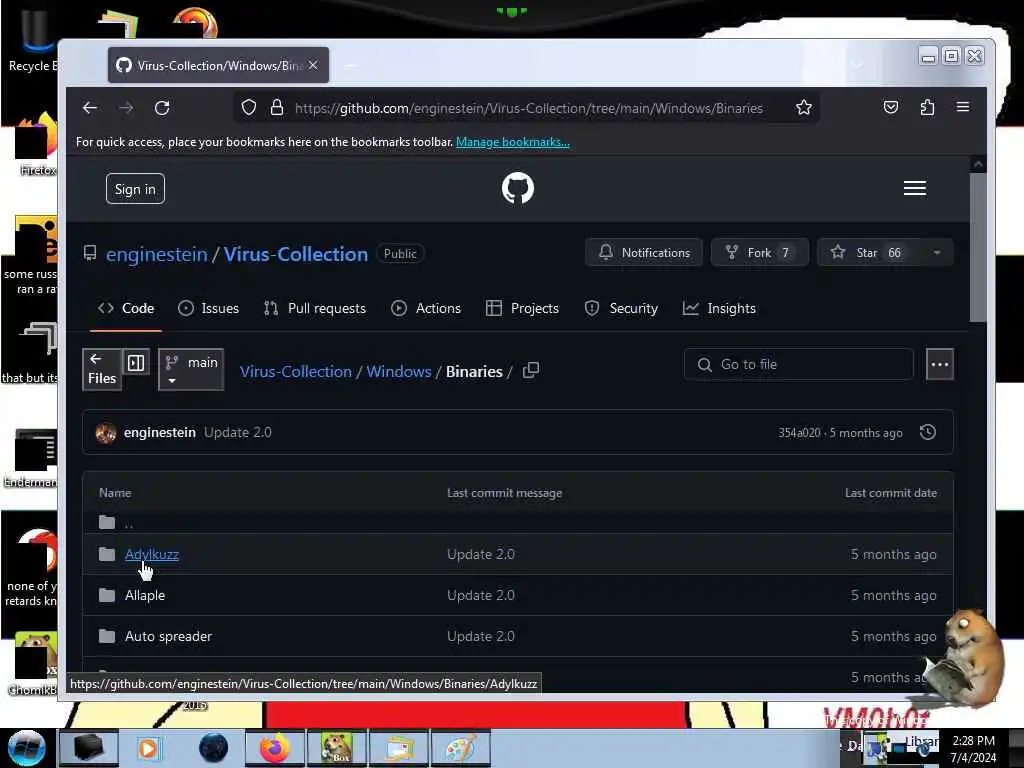Screen dimensions: 1024x768
Task: Open the Paint palette taskbar icon
Action: (461, 748)
